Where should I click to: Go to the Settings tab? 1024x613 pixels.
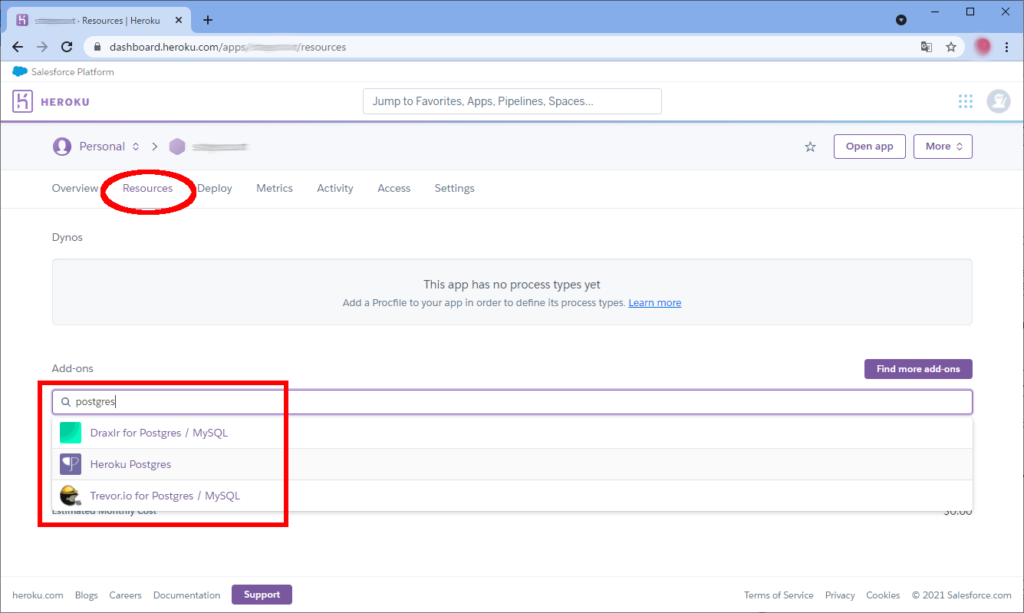(x=454, y=188)
